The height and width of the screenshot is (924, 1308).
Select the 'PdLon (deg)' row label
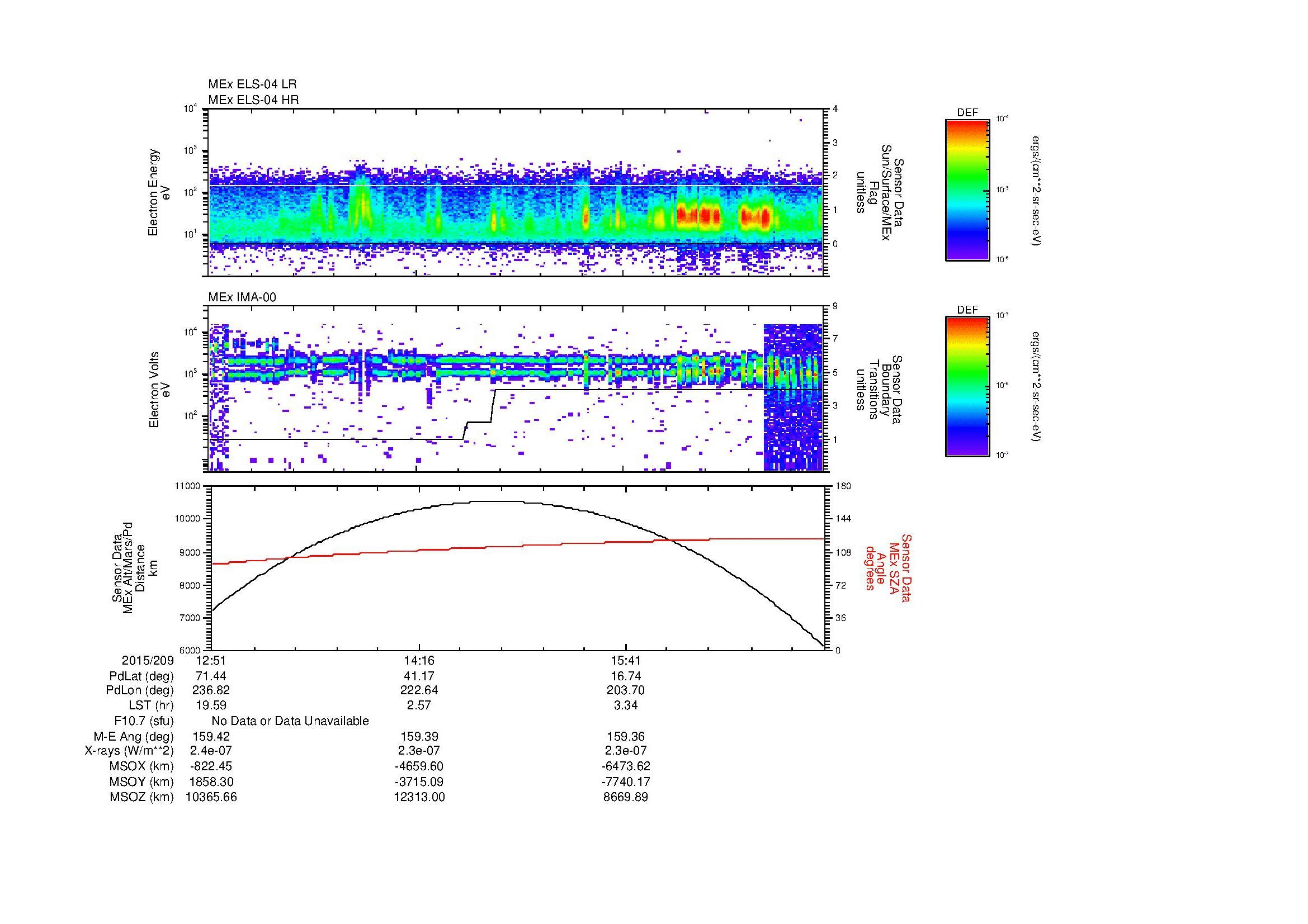click(x=140, y=690)
